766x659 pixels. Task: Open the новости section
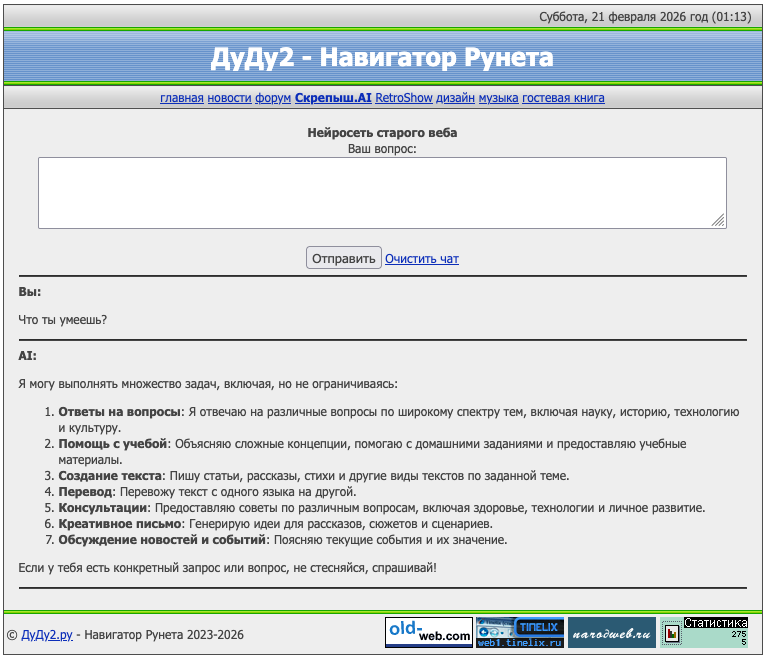tap(229, 98)
